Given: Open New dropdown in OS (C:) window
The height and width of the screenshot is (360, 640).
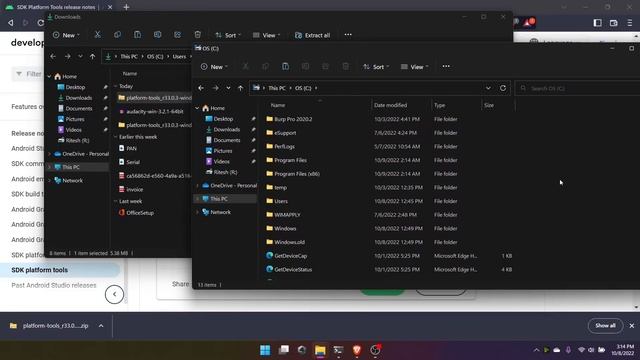Looking at the screenshot, I should (x=214, y=67).
